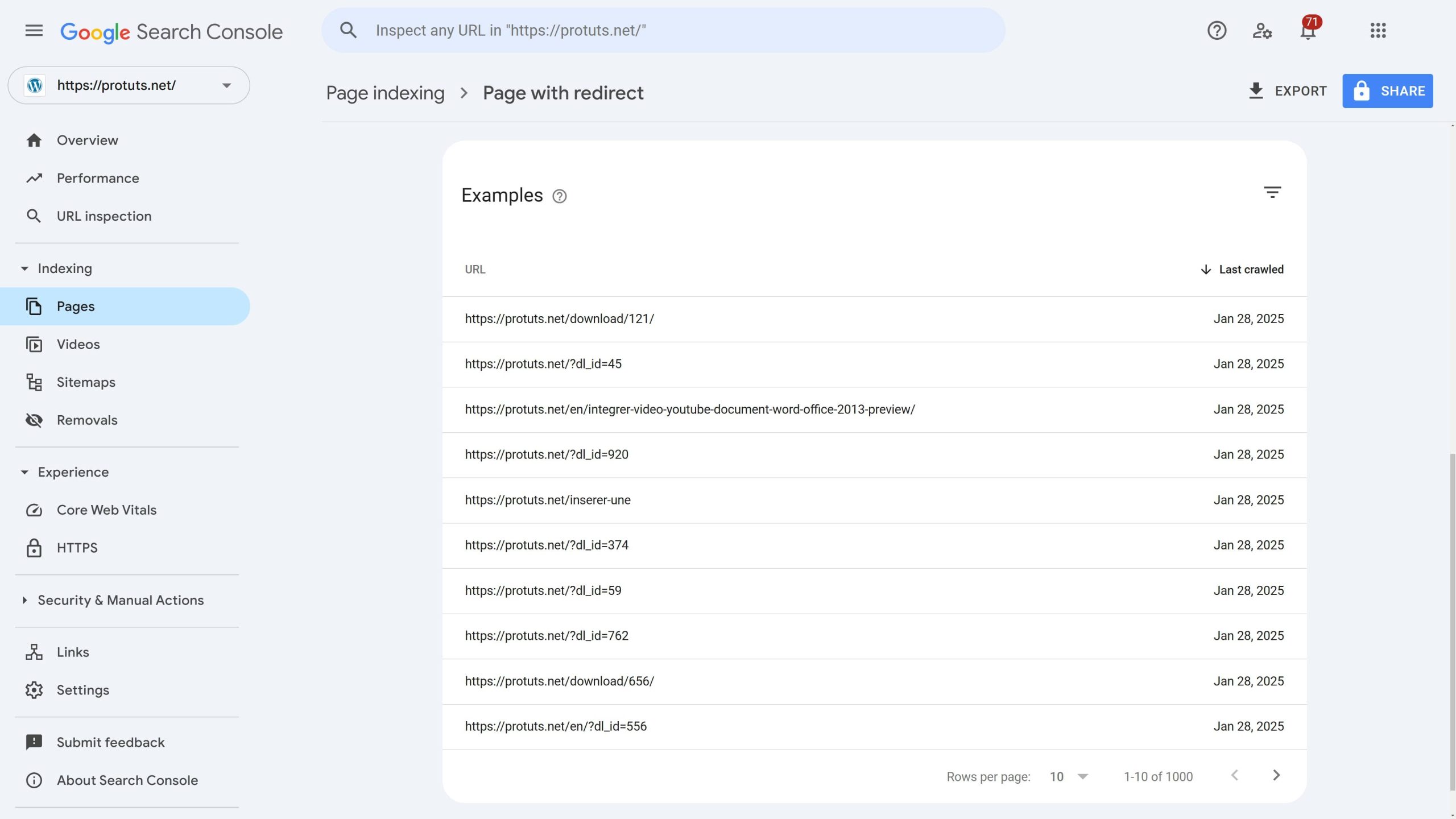Screen dimensions: 1456x819
Task: Click the Export button
Action: pos(1287,91)
